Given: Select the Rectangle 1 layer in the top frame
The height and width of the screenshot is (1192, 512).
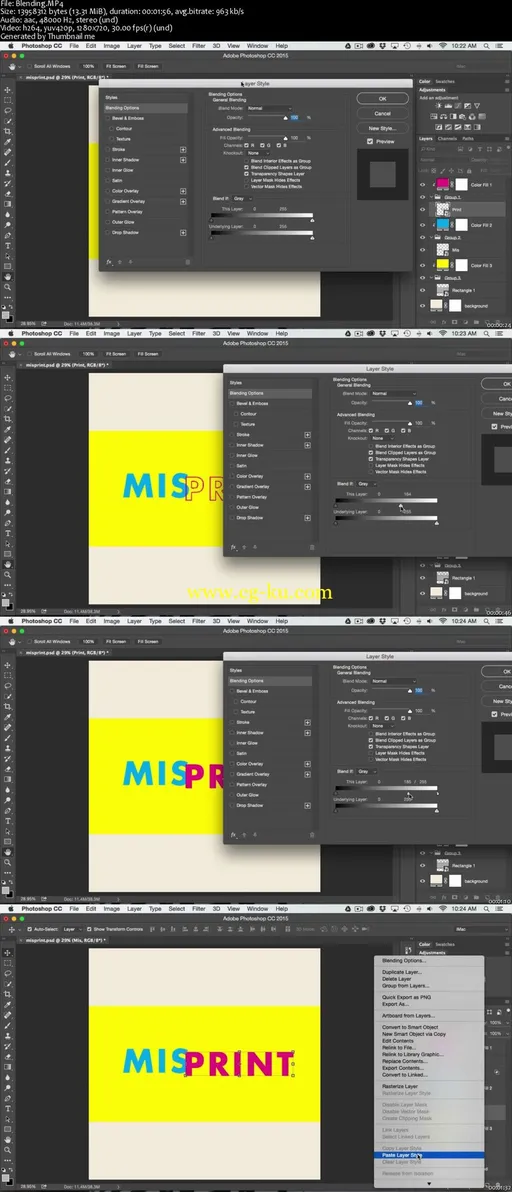Looking at the screenshot, I should pos(464,290).
